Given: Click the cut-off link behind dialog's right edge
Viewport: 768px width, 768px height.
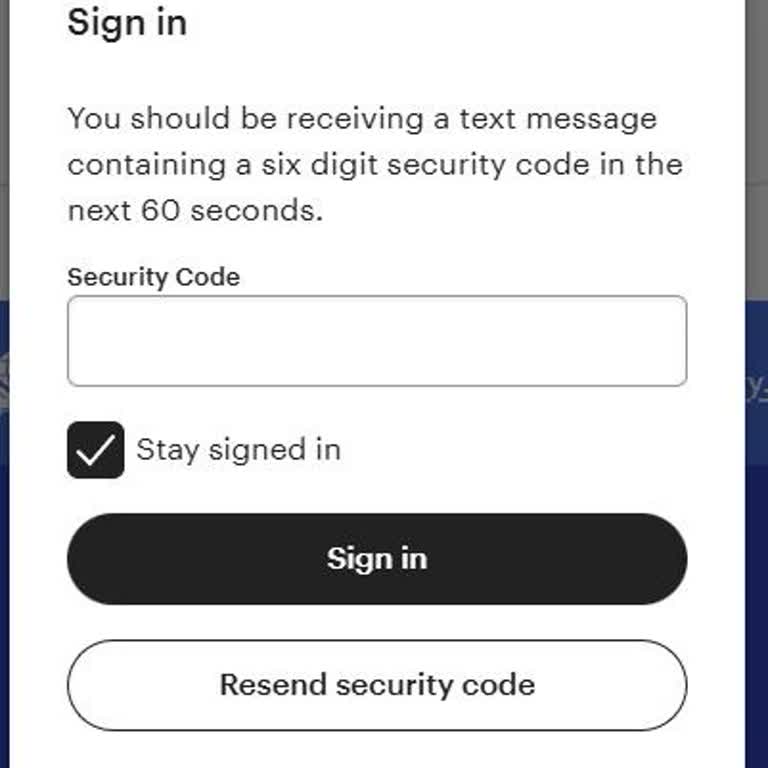Looking at the screenshot, I should tap(756, 385).
